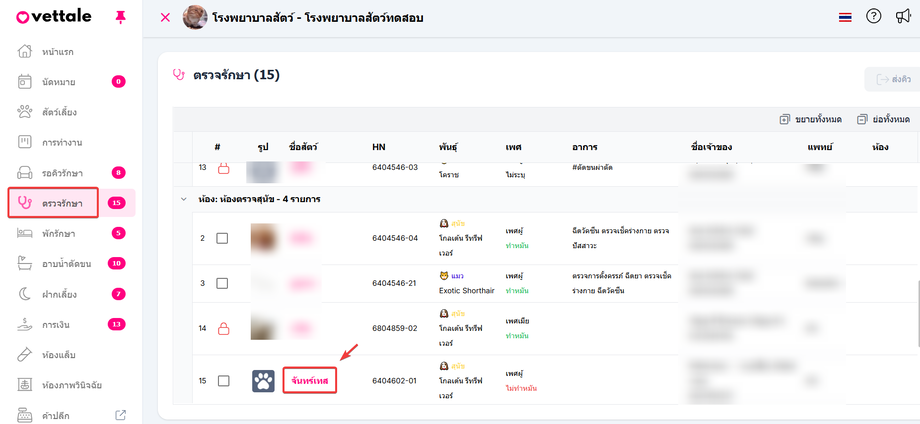The image size is (920, 424).
Task: Click the การเงิน hand-money icon
Action: [25, 324]
